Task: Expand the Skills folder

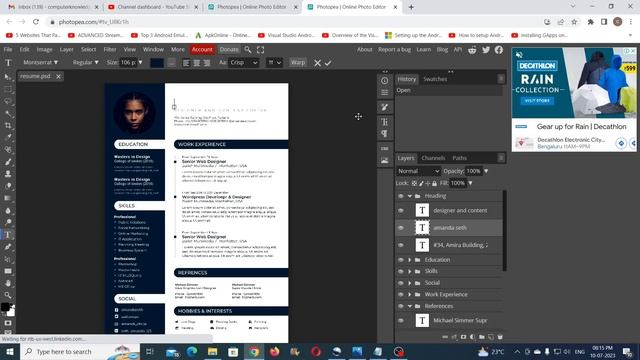Action: pos(409,271)
